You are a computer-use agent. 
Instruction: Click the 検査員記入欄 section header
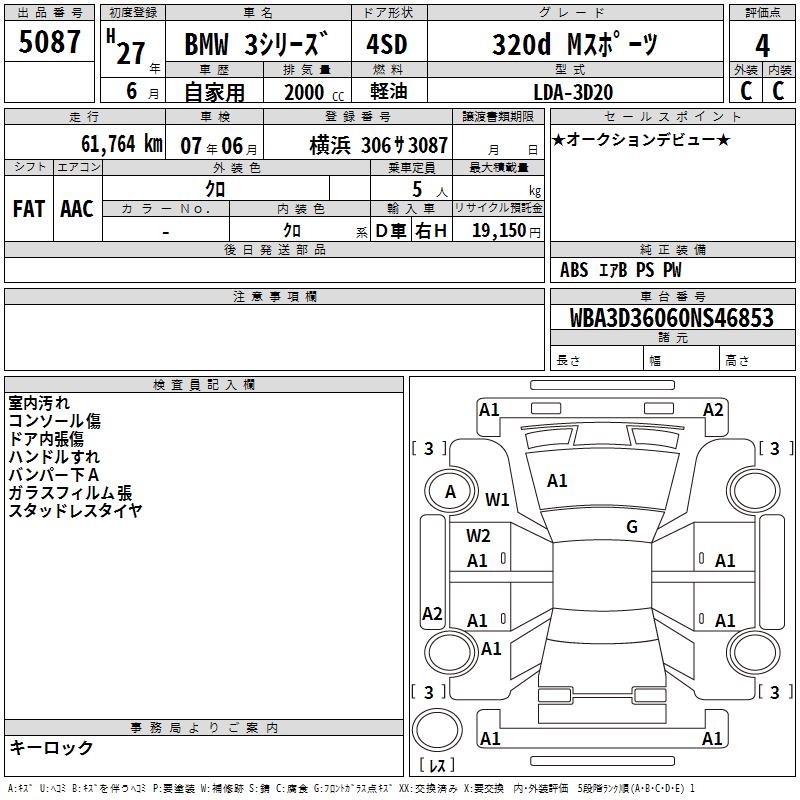coord(204,385)
